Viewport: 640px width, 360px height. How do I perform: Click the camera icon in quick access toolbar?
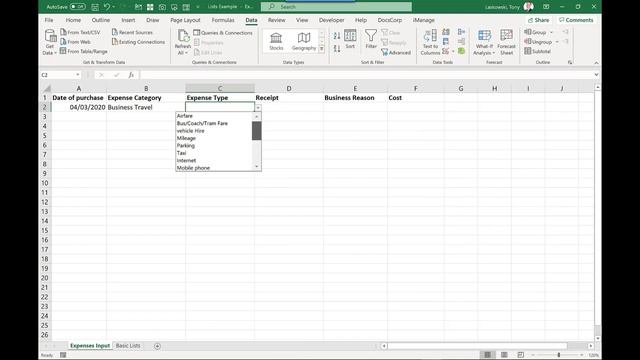coord(162,7)
